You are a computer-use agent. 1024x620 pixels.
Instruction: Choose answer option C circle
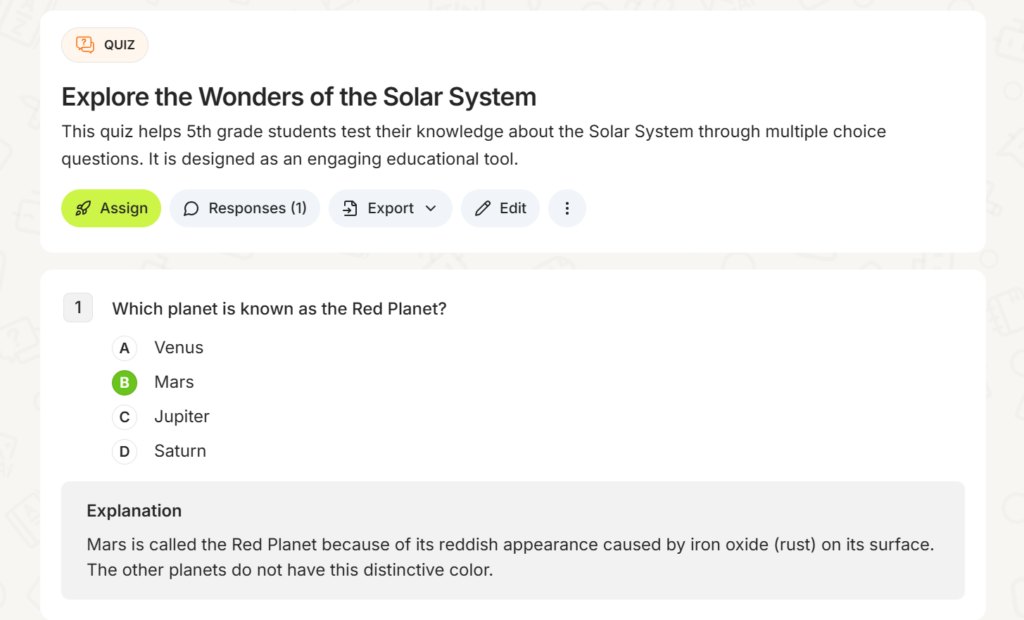pos(124,417)
